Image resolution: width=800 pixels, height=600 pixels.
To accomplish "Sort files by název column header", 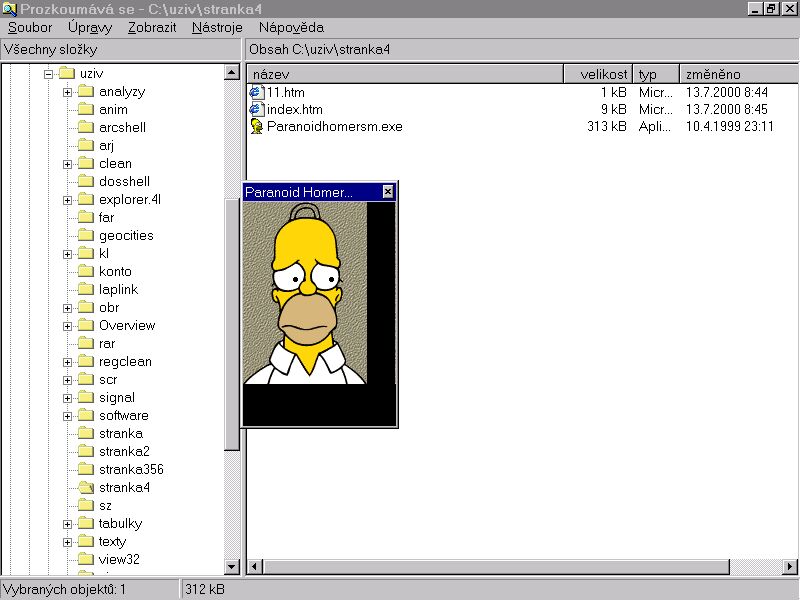I will coord(405,74).
